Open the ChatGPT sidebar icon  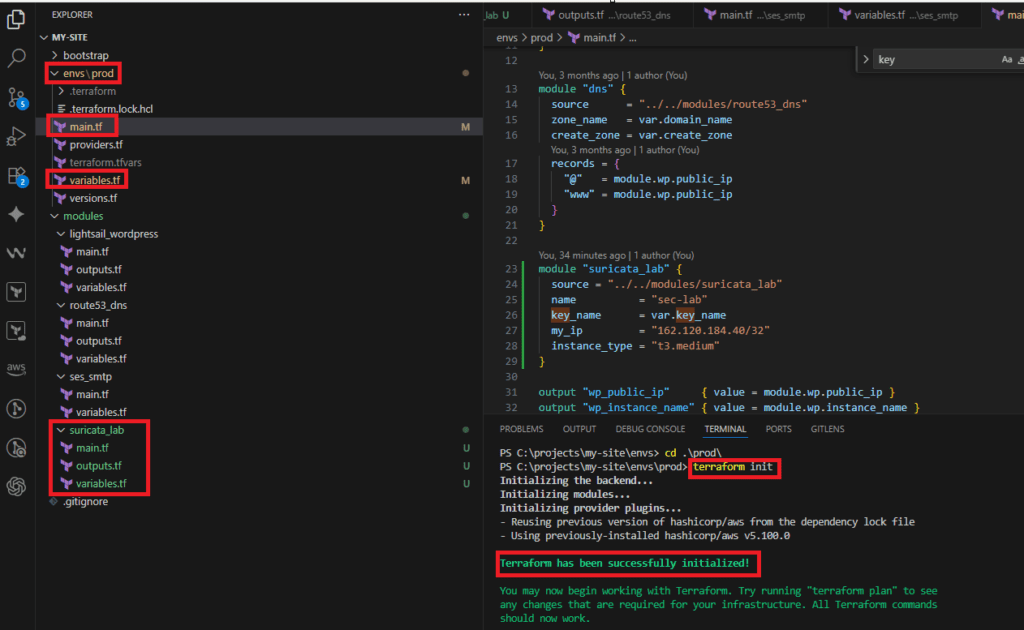tap(16, 487)
